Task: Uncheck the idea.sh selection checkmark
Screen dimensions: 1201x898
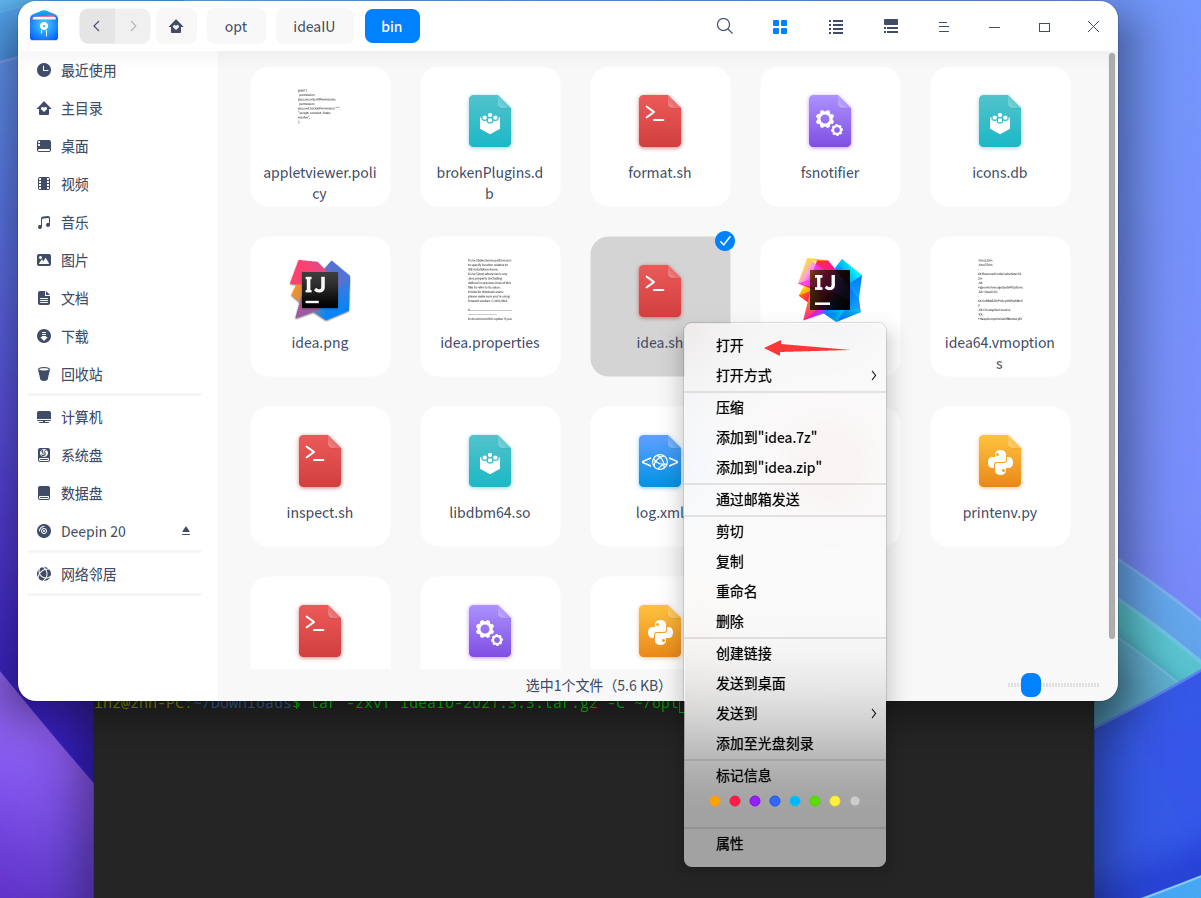Action: (725, 241)
